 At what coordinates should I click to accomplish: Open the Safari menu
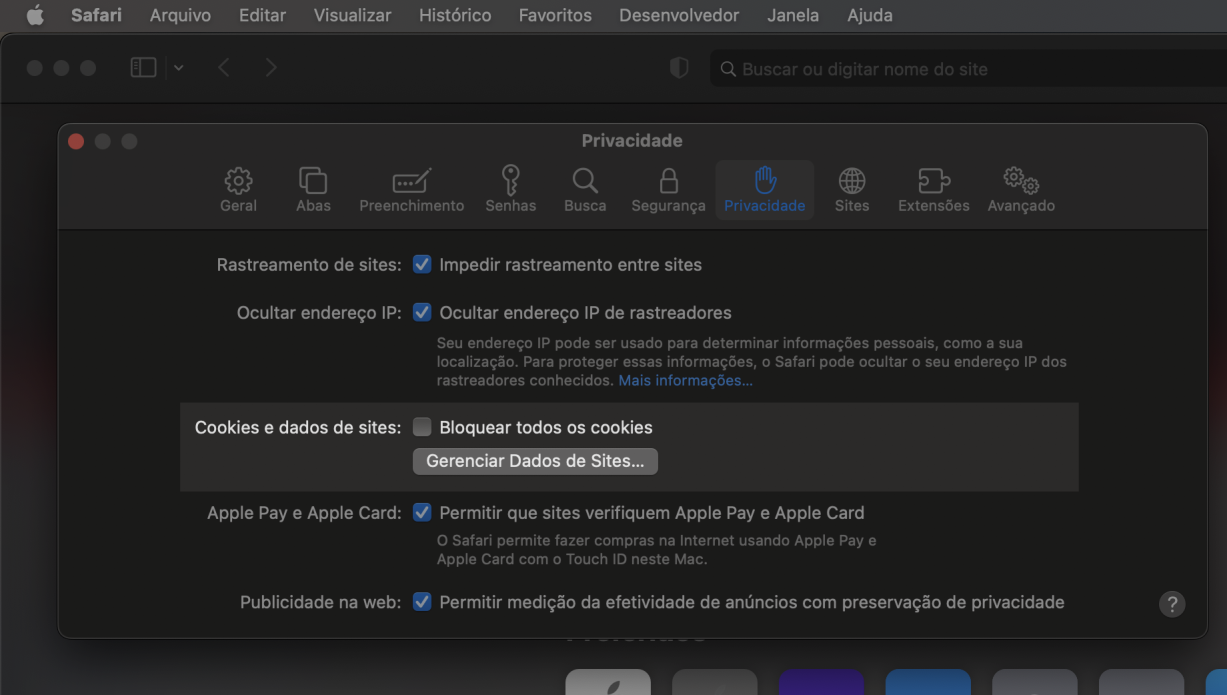point(96,15)
